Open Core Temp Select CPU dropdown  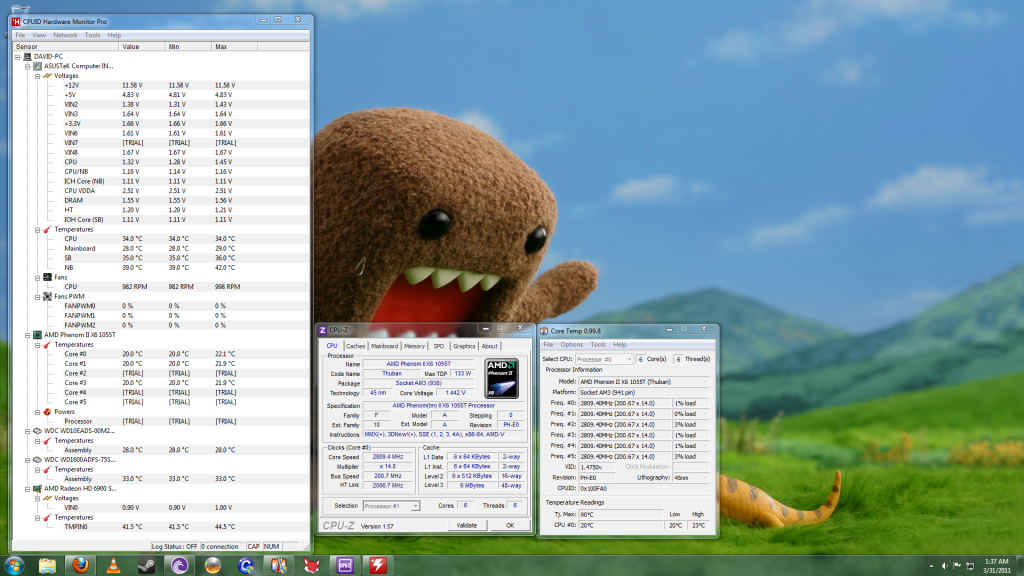pos(629,359)
